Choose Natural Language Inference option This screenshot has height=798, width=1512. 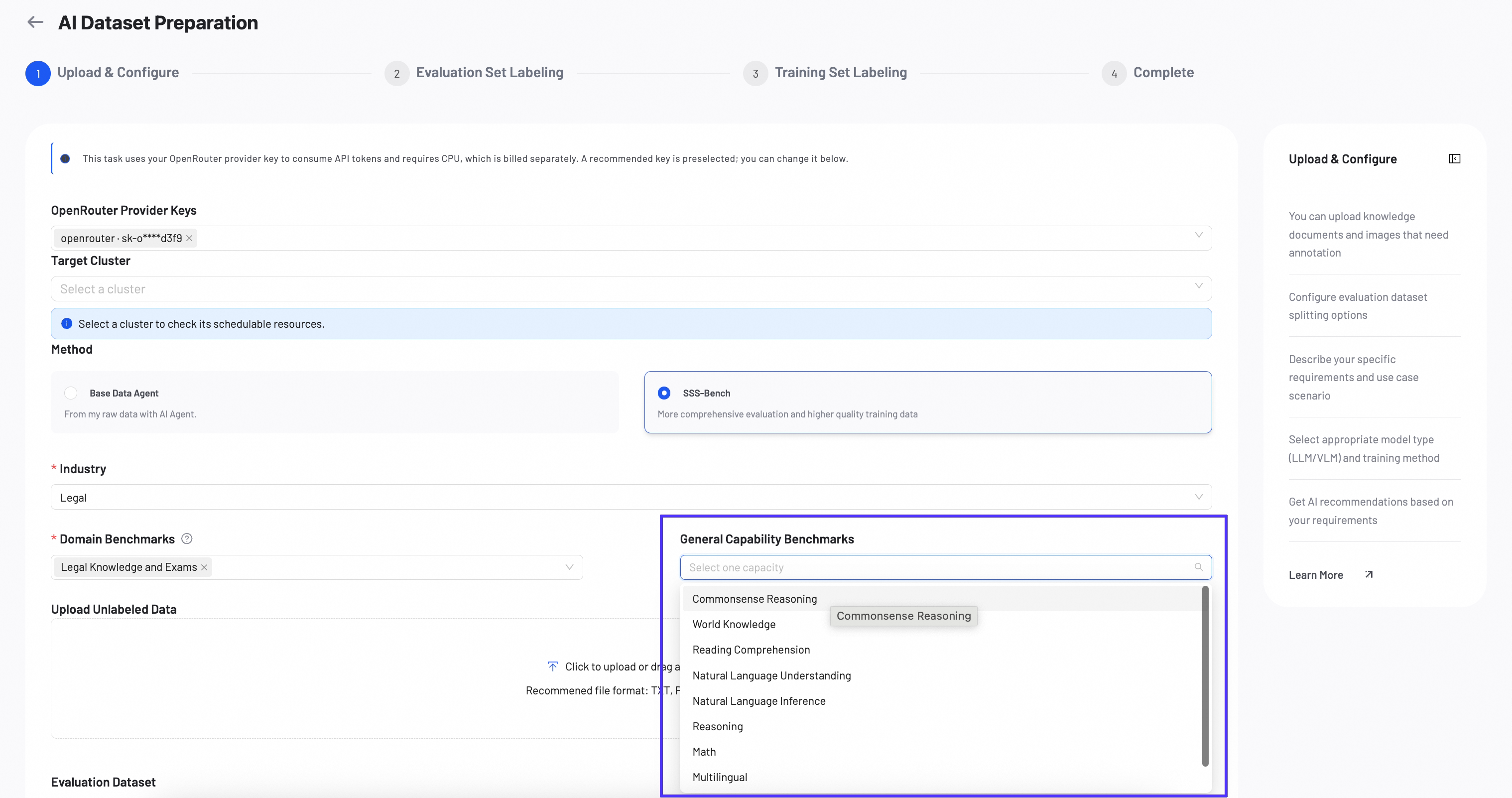[x=941, y=700]
